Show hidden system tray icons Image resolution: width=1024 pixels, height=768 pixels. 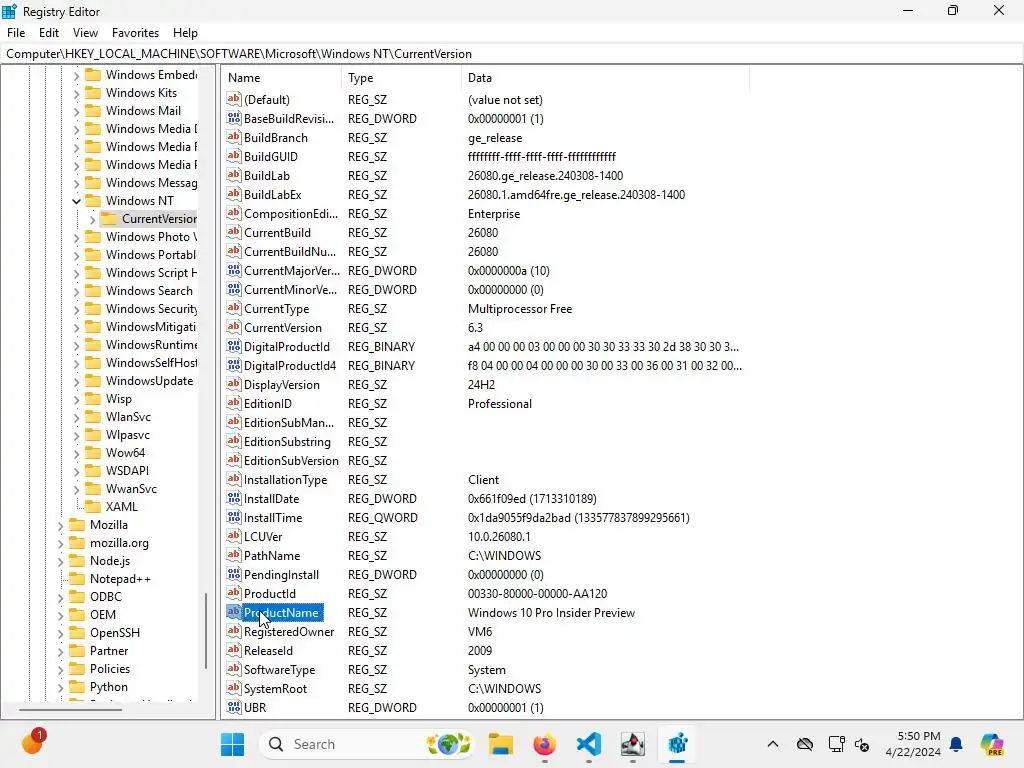point(773,744)
